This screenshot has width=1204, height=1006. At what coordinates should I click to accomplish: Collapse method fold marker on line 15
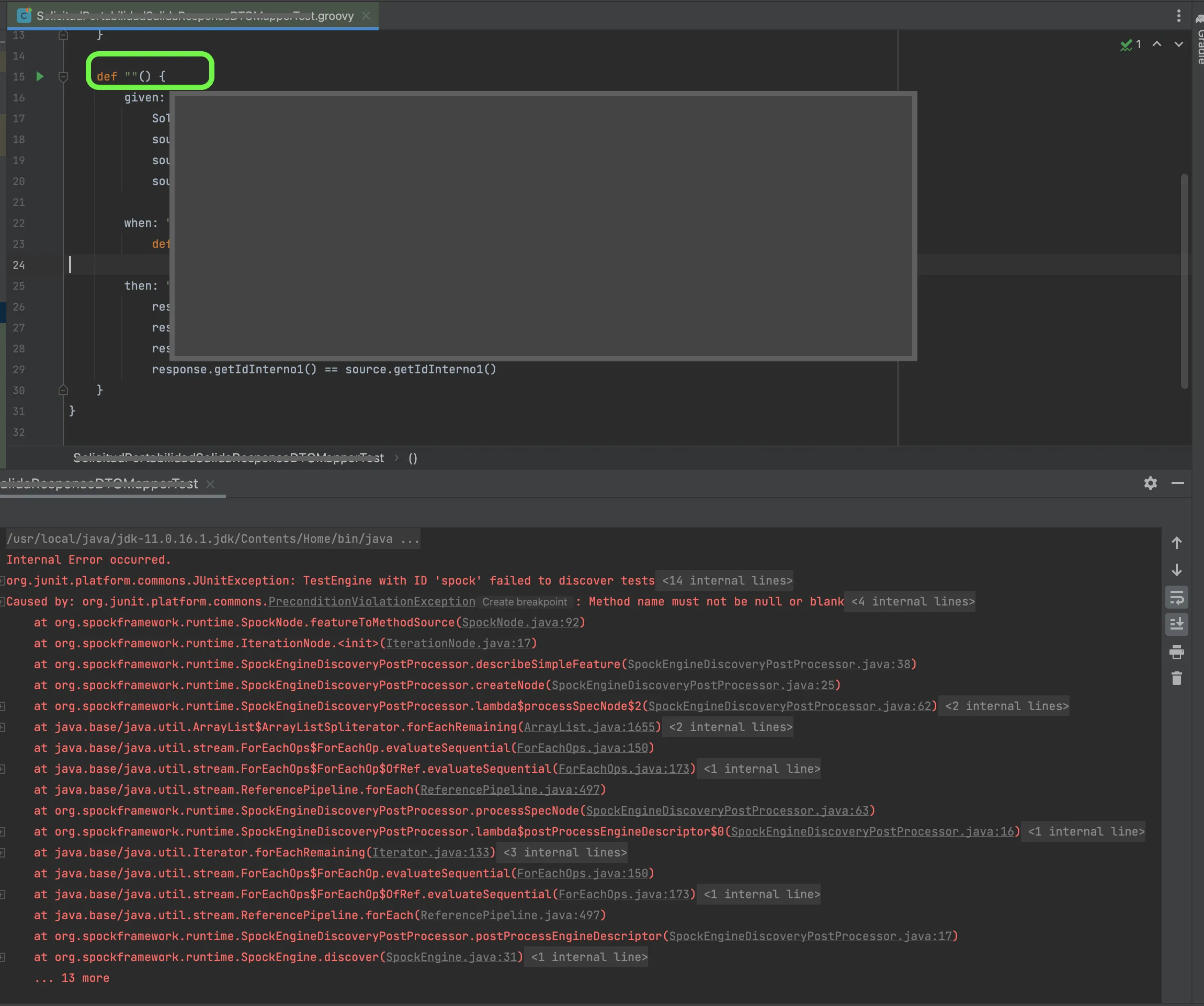(64, 77)
